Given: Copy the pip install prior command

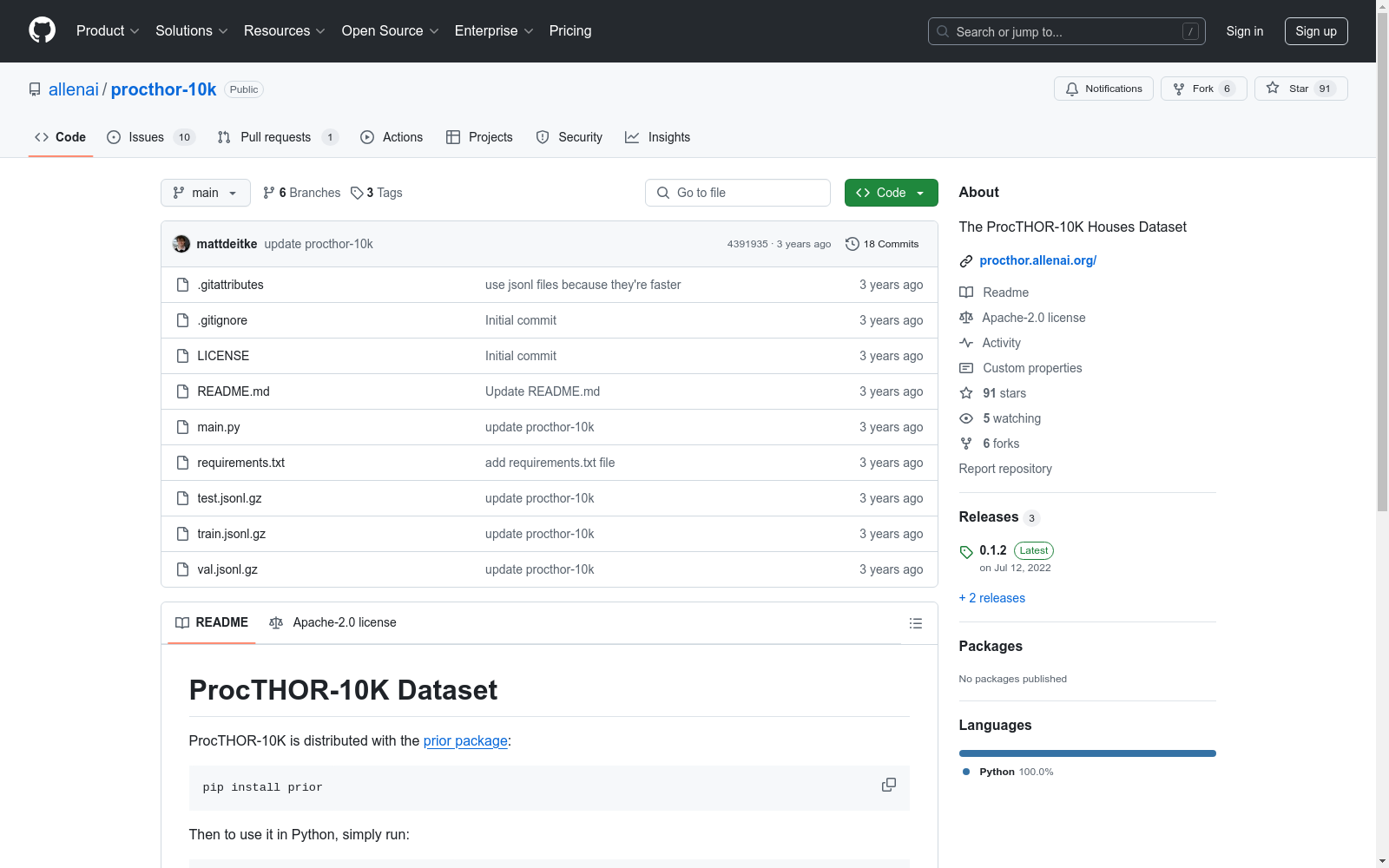Looking at the screenshot, I should 889,785.
